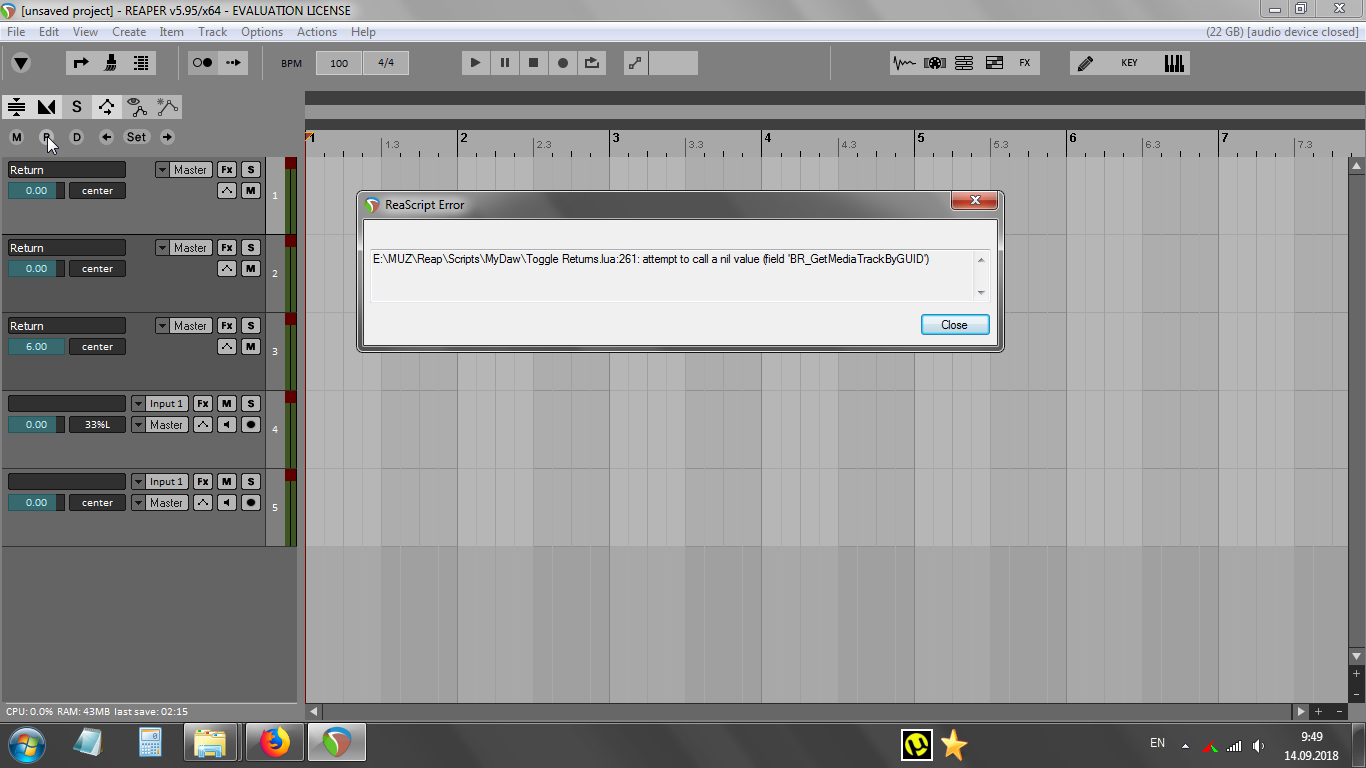Click the stacked bars icon in toolbar
Viewport: 1366px width, 768px height.
(x=964, y=63)
